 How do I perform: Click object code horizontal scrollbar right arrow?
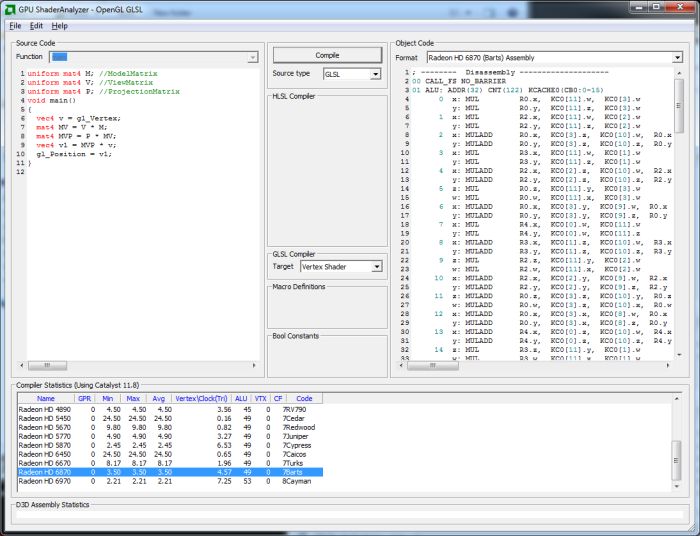[668, 366]
